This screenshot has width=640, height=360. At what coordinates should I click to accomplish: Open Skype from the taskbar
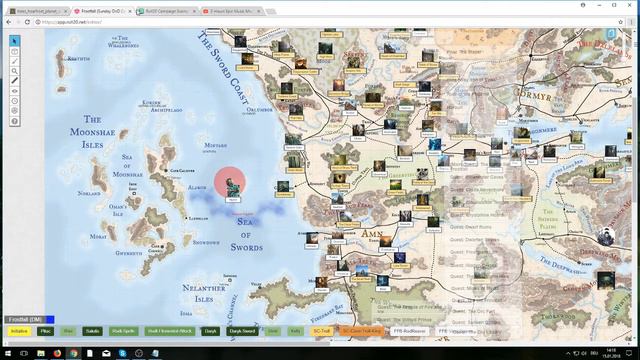point(122,353)
